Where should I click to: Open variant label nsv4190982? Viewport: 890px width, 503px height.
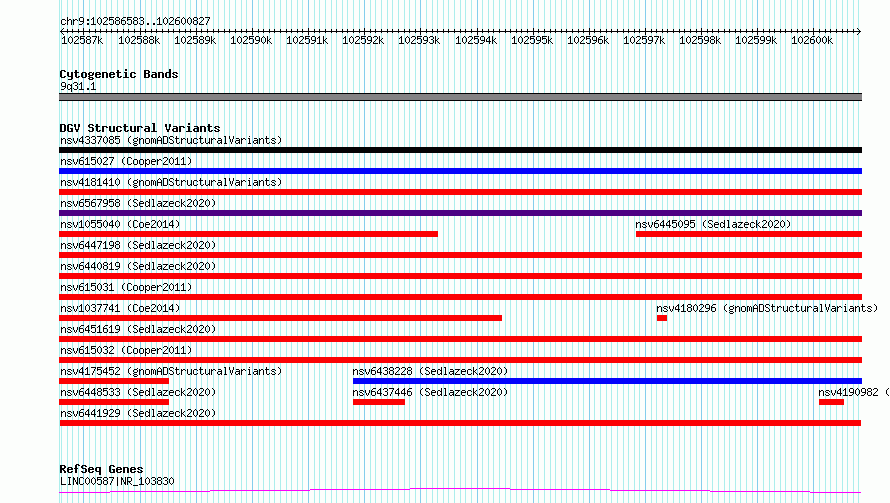click(848, 392)
